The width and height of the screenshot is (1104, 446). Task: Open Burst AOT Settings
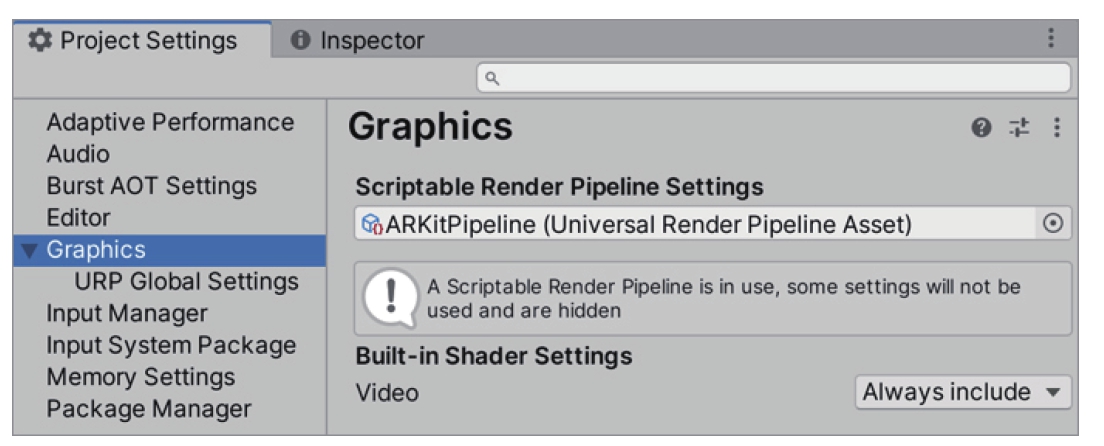tap(151, 186)
